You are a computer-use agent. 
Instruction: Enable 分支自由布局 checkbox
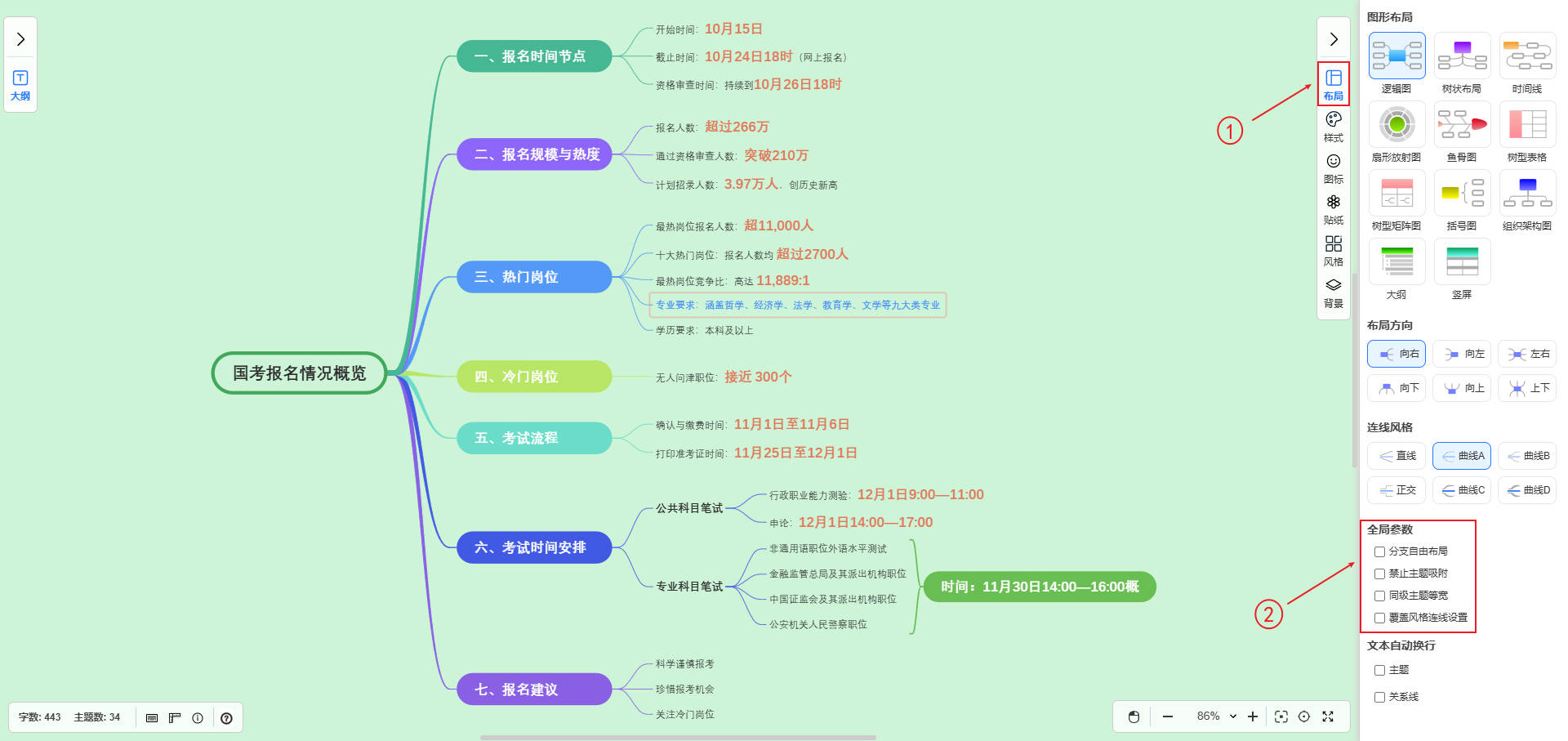1379,552
